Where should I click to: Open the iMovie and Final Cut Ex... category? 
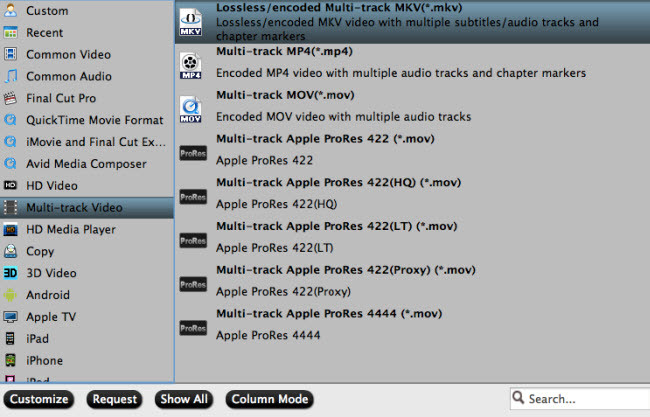click(x=87, y=142)
